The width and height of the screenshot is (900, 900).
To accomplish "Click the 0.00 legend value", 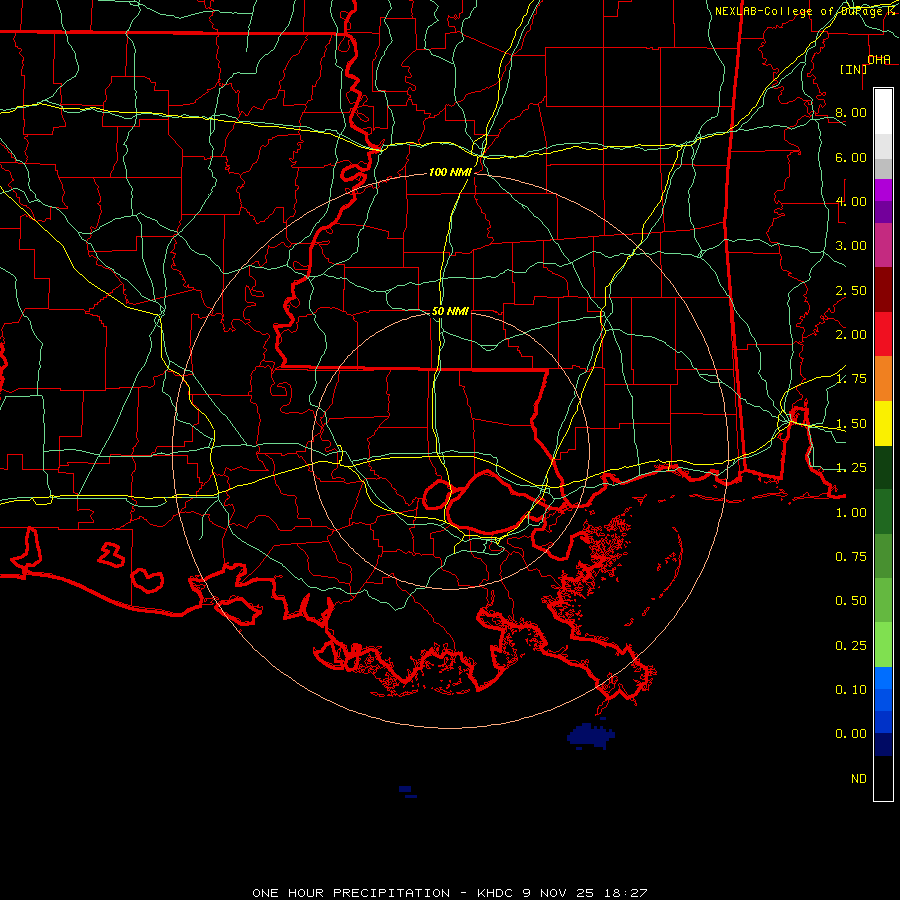I will click(851, 734).
